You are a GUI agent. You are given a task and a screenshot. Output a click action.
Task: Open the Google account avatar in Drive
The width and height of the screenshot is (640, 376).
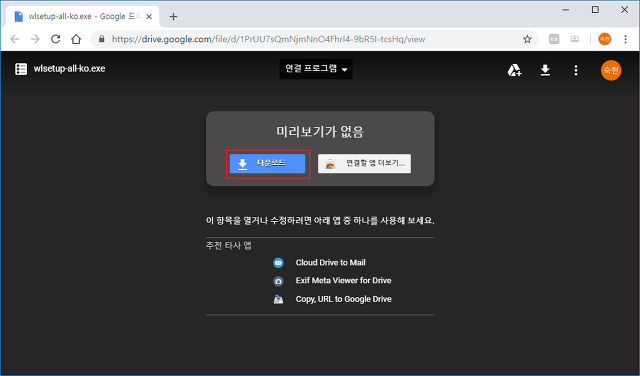pyautogui.click(x=611, y=70)
